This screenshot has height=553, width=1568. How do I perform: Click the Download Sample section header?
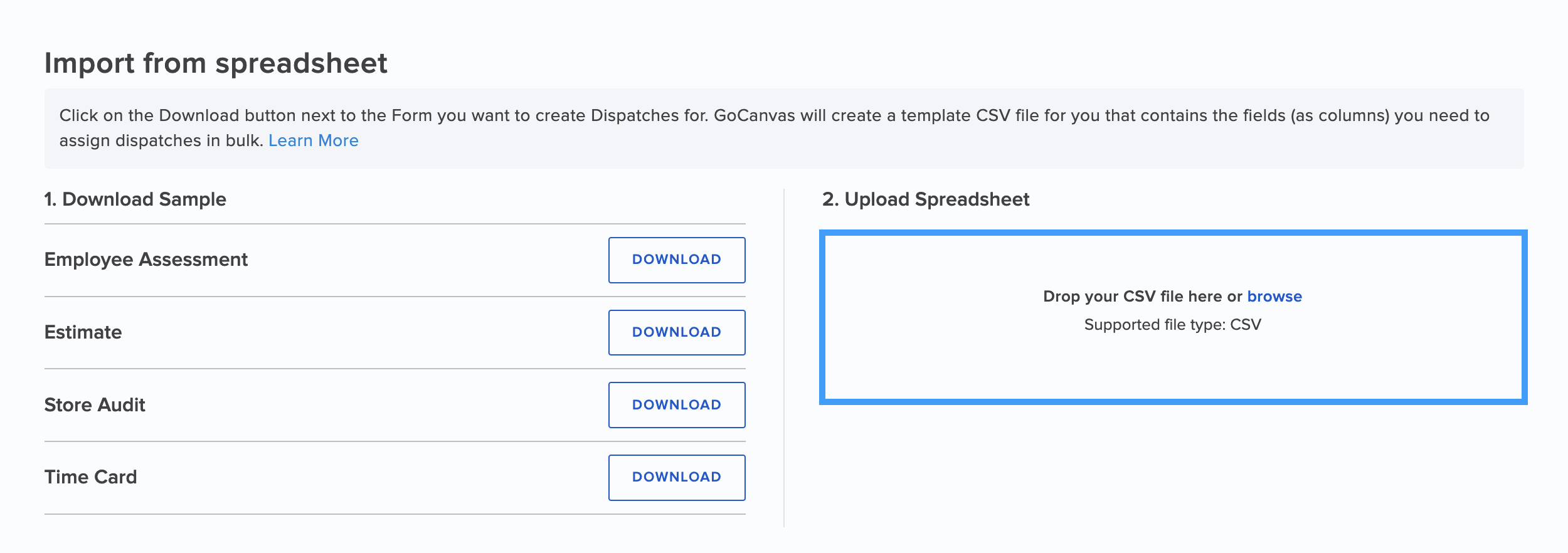(x=135, y=199)
